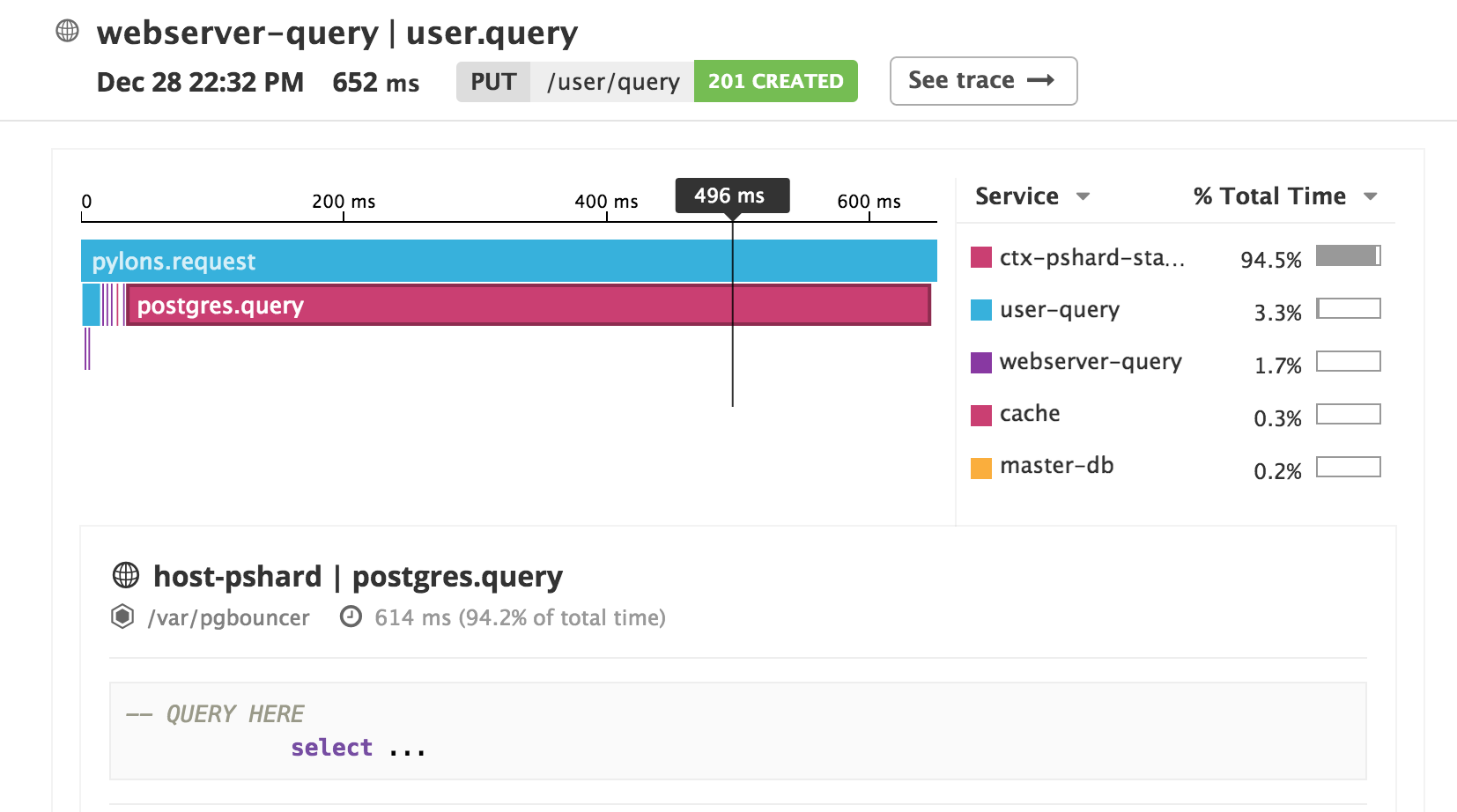
Task: Select the postgres.query span bar
Action: tap(529, 305)
